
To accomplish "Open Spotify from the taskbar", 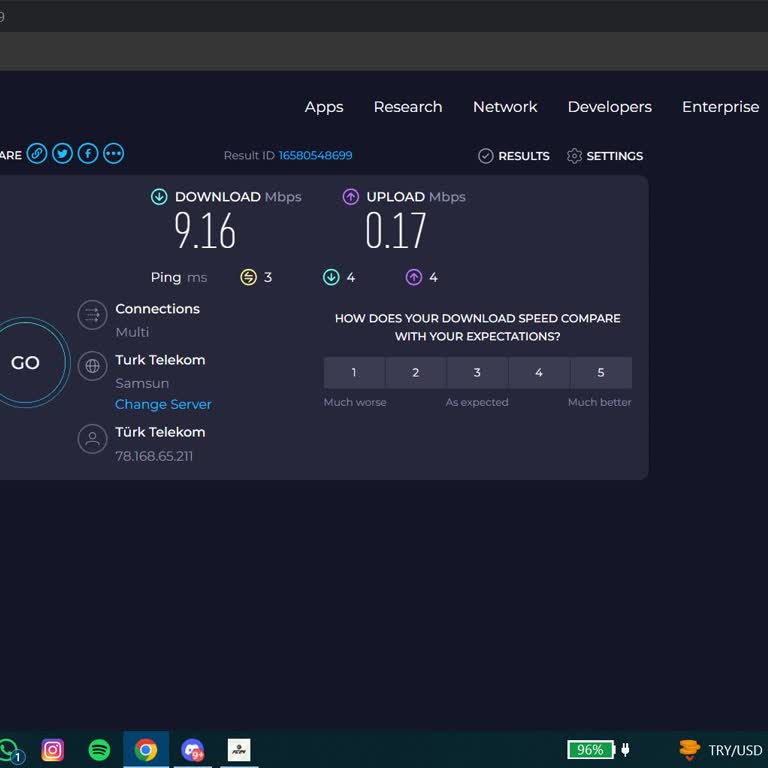I will click(x=99, y=750).
